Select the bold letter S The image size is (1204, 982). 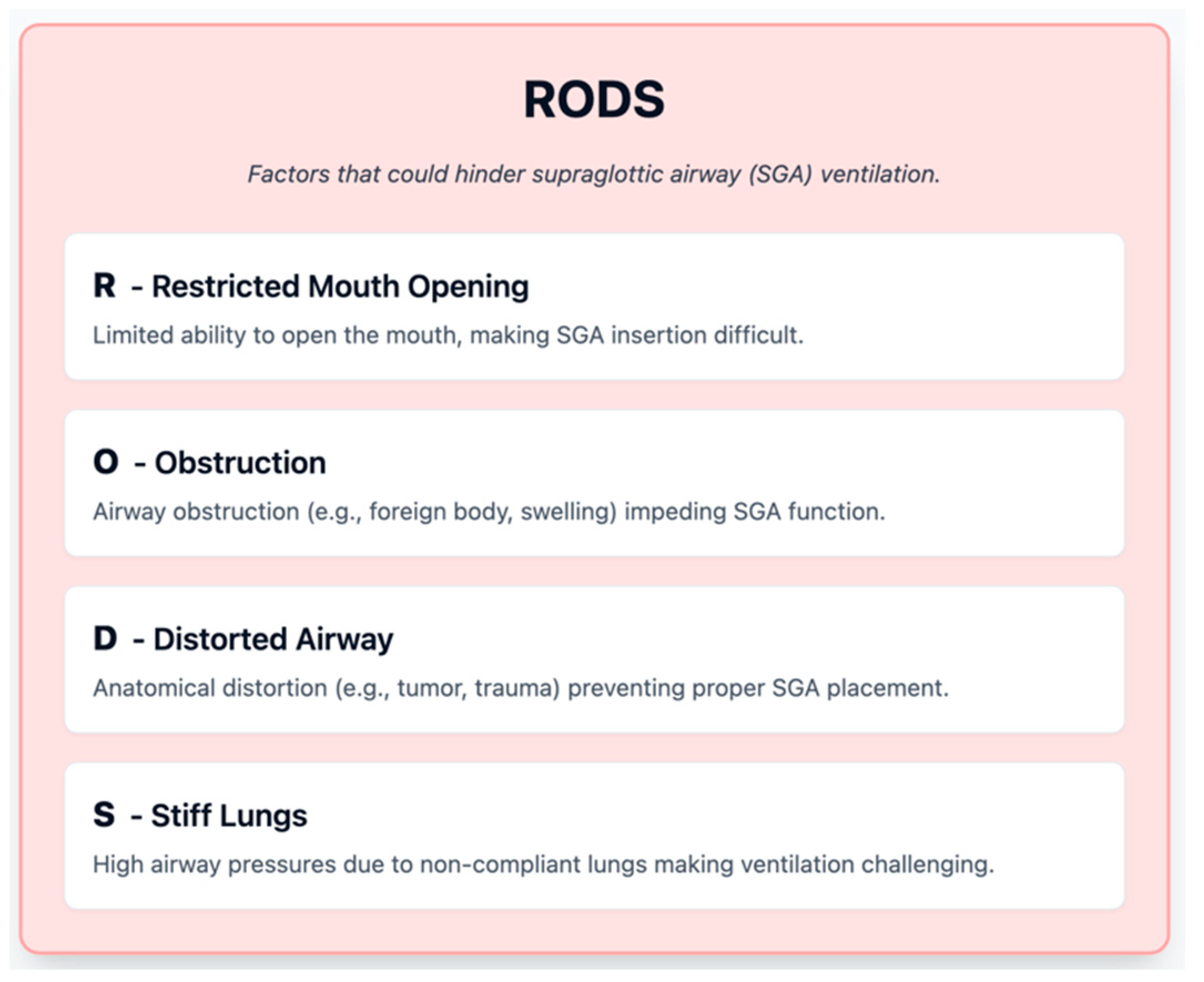(104, 815)
